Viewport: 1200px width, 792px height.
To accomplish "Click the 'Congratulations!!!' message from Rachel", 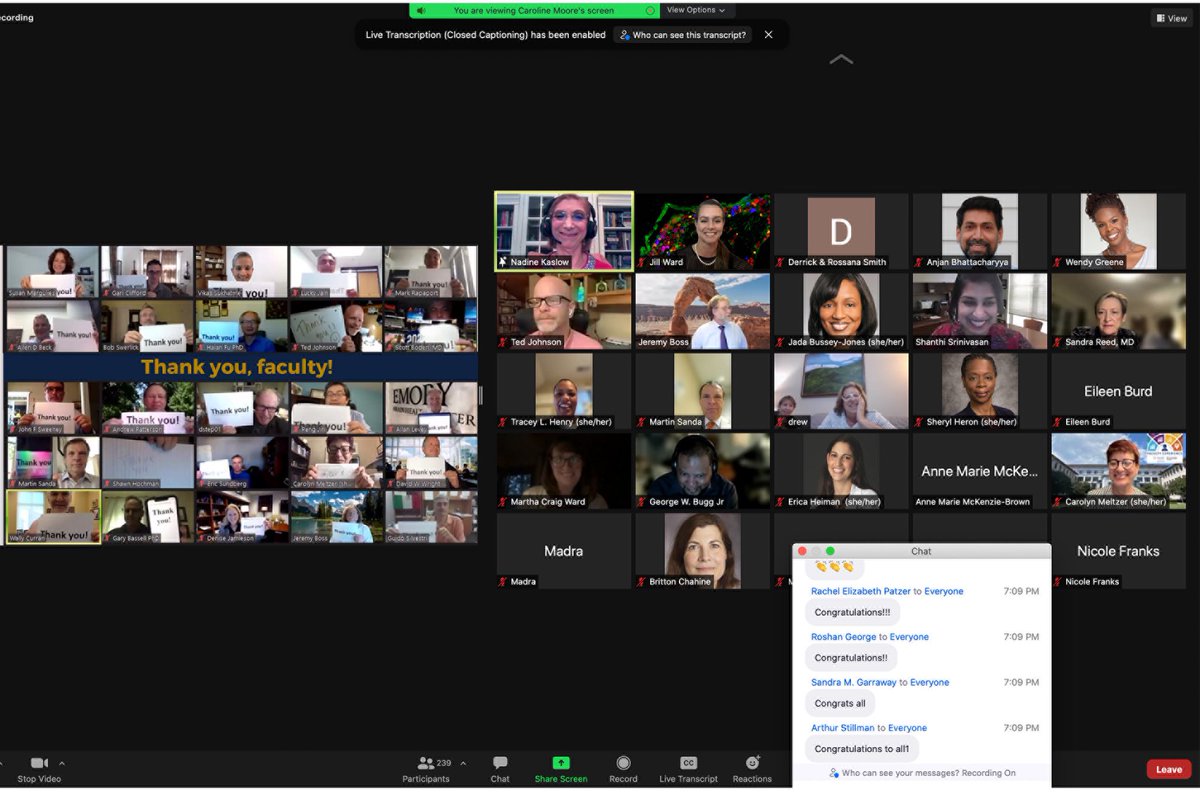I will coord(852,612).
